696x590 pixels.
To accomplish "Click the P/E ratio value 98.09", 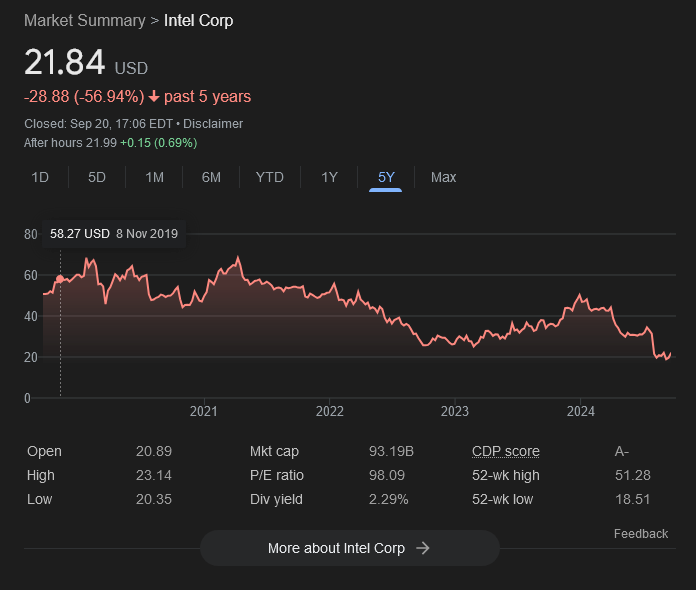I will [387, 475].
